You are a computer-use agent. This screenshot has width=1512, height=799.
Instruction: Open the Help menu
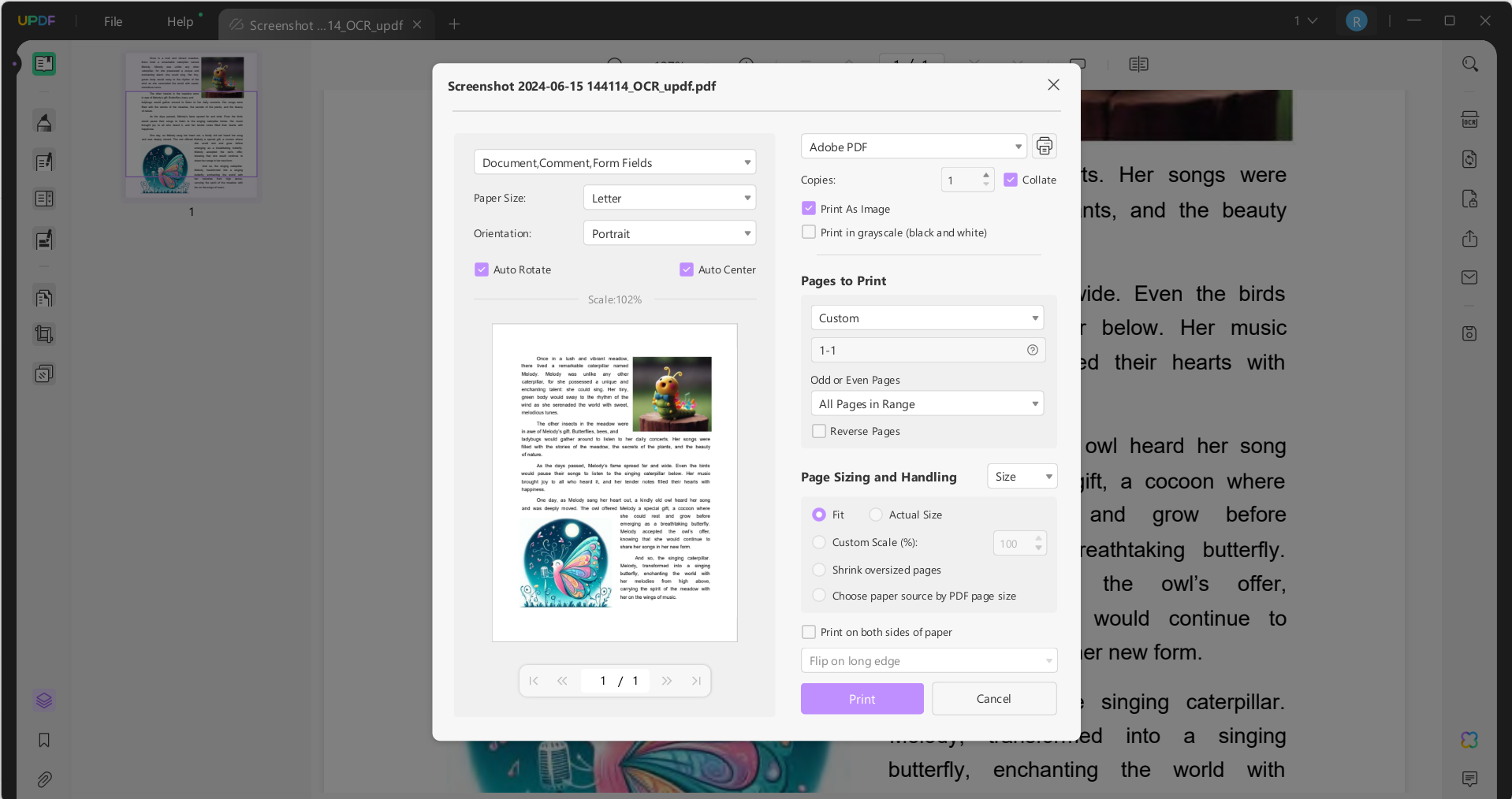[x=180, y=21]
